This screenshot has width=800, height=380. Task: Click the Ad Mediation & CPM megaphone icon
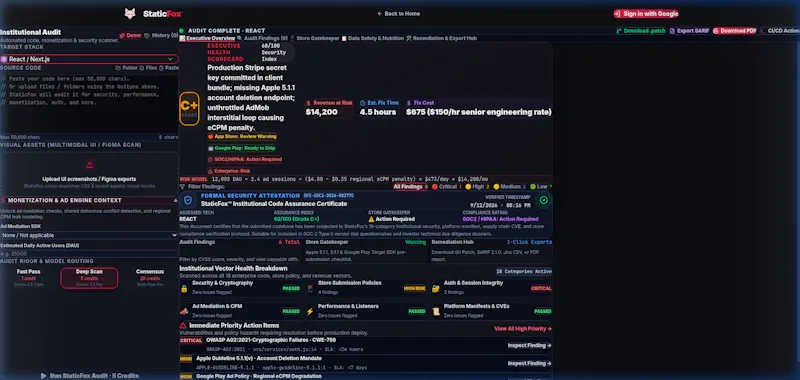coord(184,311)
